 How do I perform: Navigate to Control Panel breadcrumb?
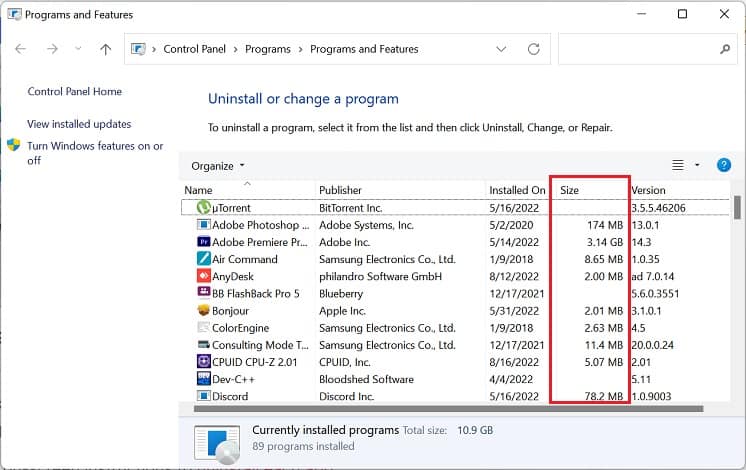tap(195, 49)
